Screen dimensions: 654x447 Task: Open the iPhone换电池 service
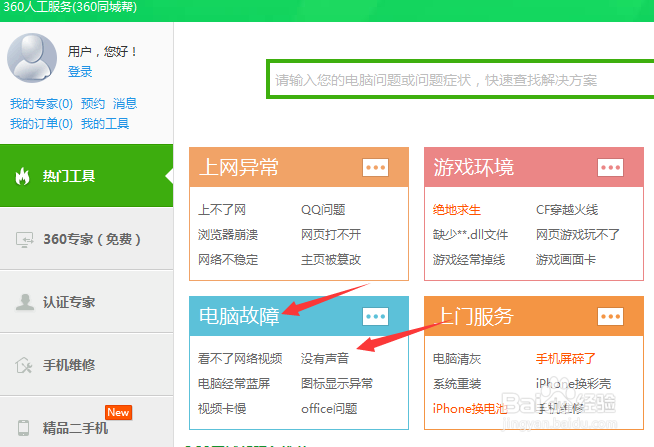[470, 408]
